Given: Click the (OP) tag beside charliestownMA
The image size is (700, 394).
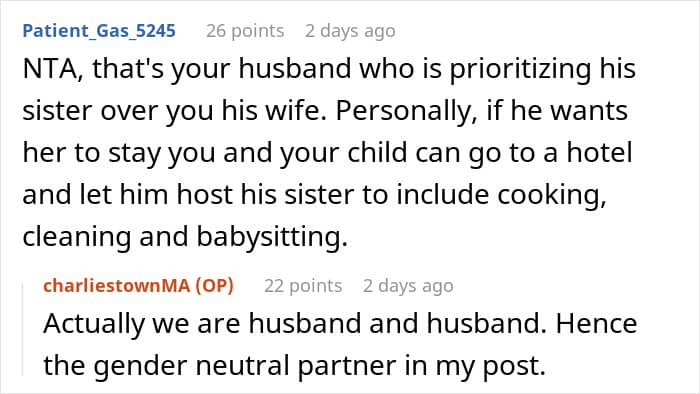Looking at the screenshot, I should click(215, 286).
